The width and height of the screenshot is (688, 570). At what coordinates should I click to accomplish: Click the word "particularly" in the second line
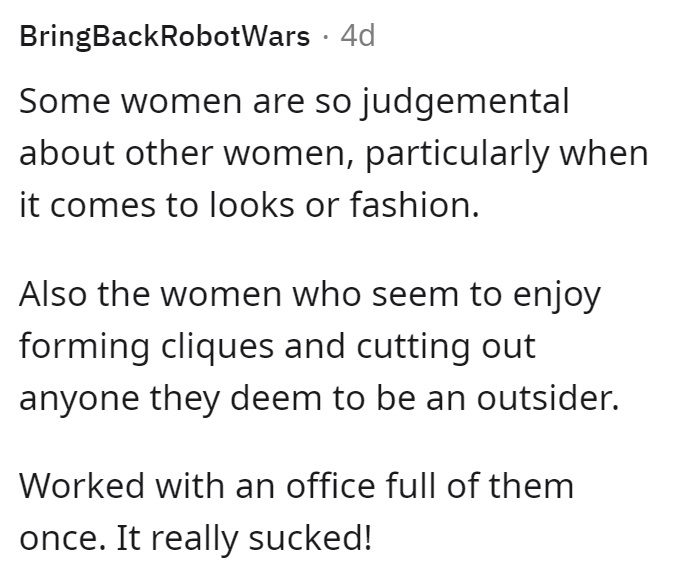pyautogui.click(x=457, y=155)
